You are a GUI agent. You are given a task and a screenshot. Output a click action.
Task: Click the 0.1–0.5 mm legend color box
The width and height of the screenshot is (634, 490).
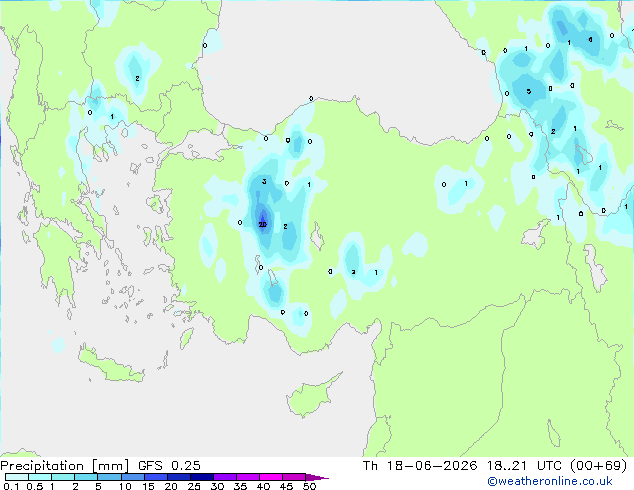click(x=17, y=477)
